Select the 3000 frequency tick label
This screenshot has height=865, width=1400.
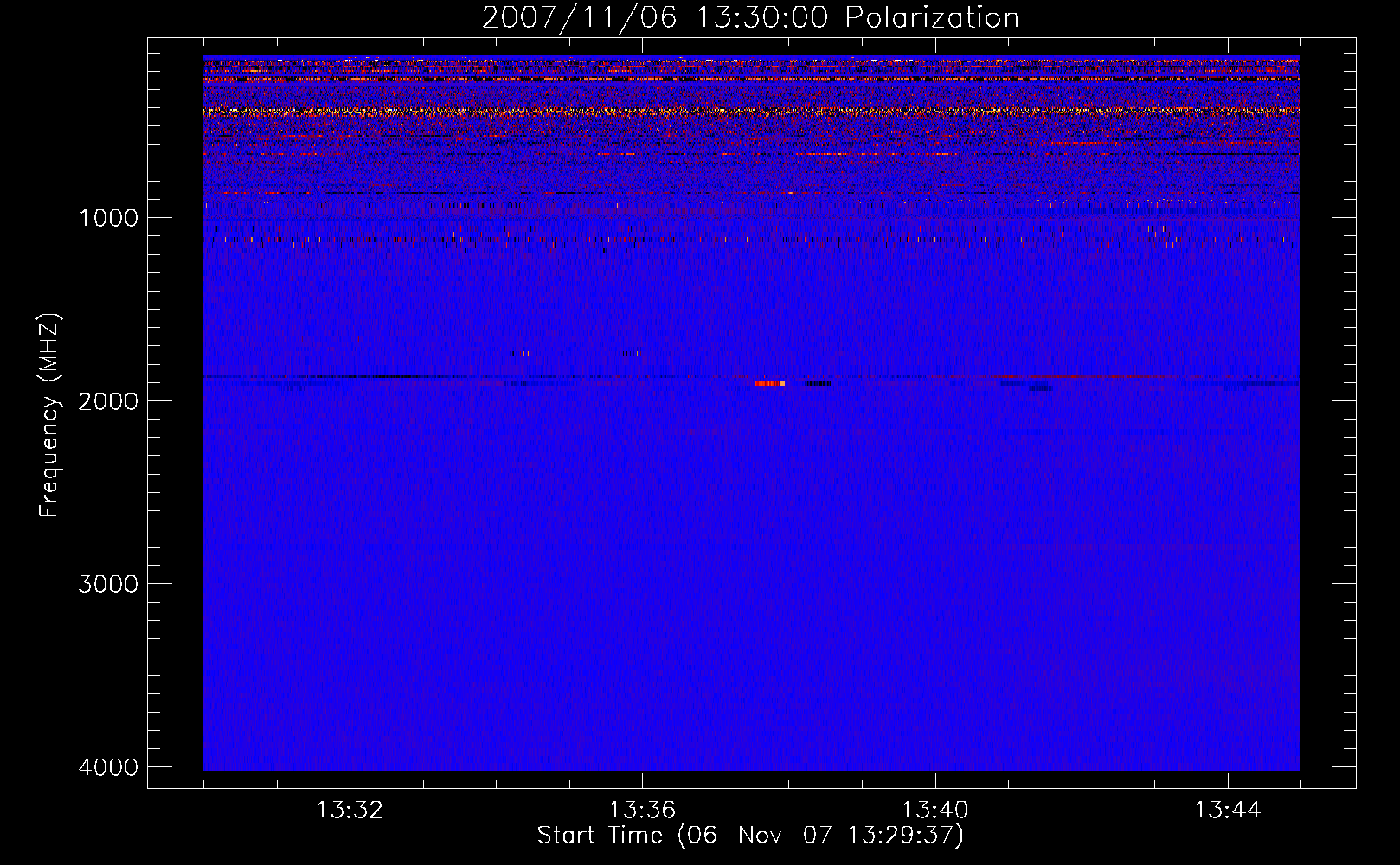(108, 584)
